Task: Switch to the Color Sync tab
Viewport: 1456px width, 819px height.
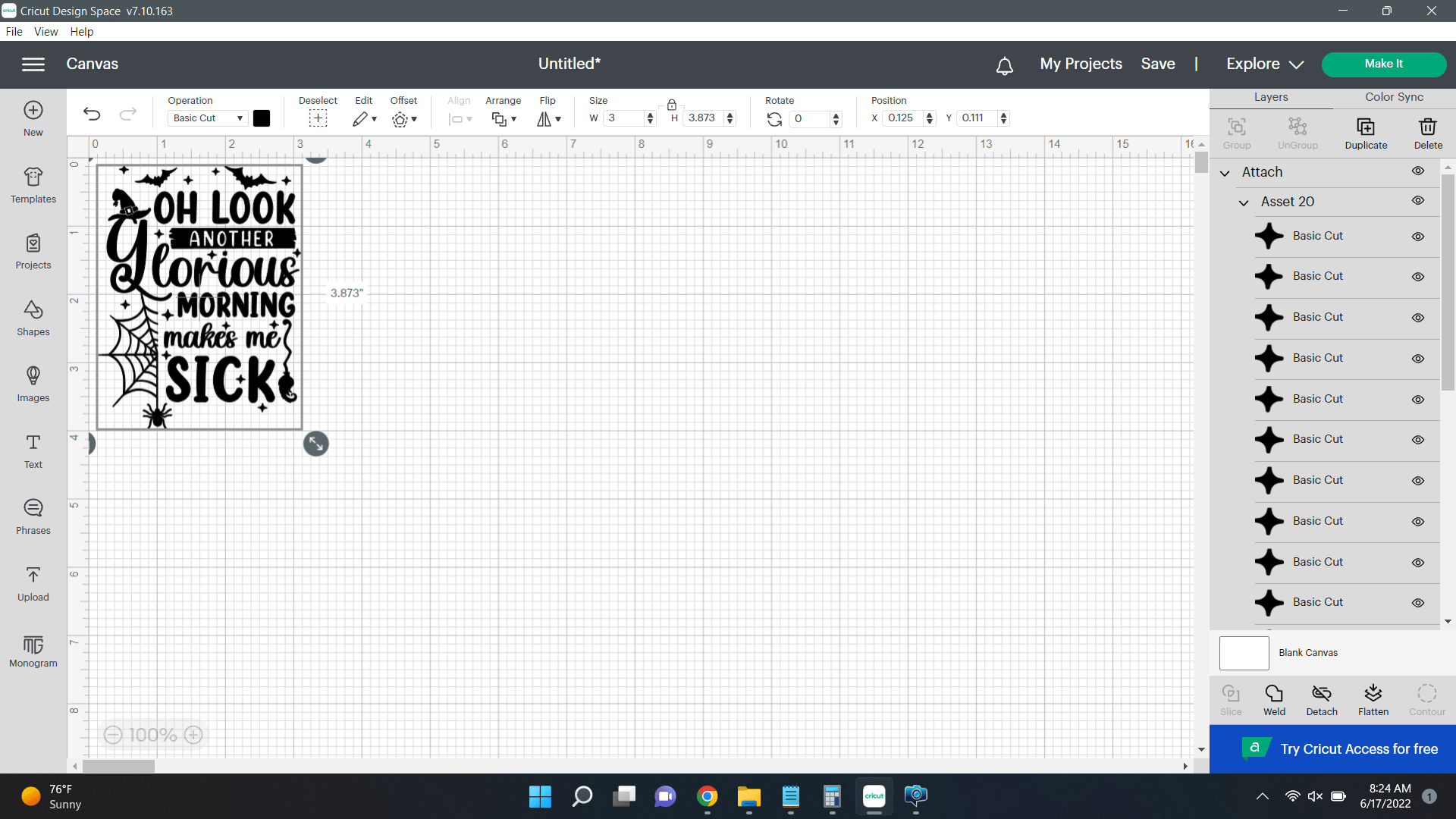Action: click(x=1394, y=97)
